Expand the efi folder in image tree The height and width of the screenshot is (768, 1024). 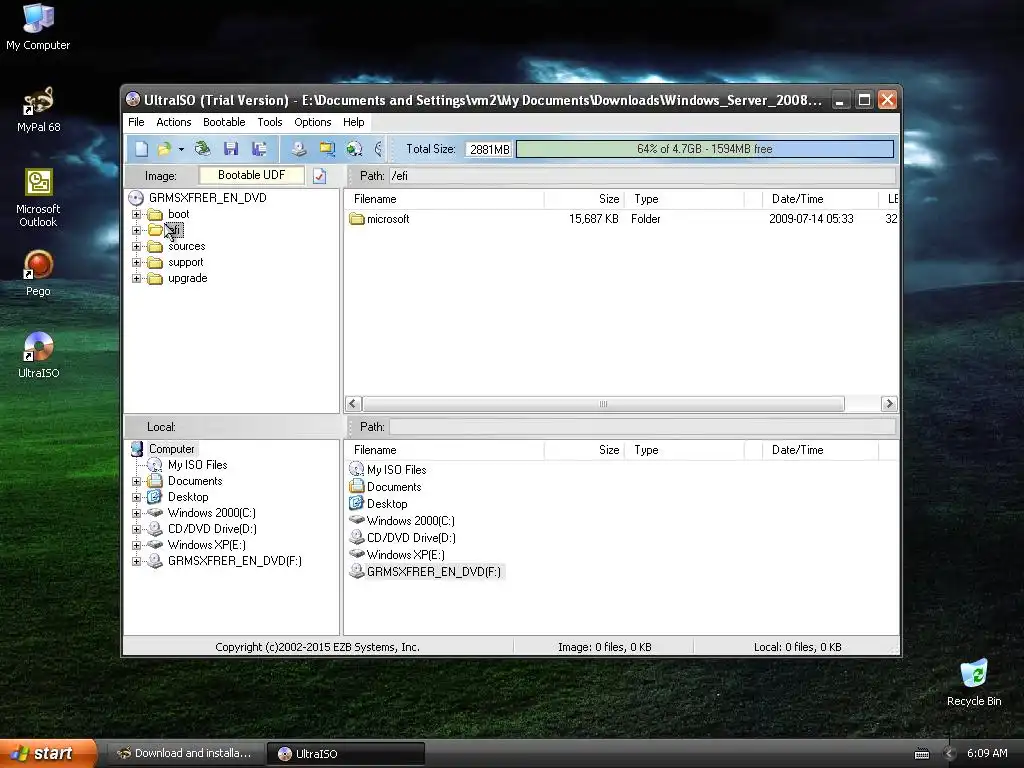pyautogui.click(x=136, y=230)
